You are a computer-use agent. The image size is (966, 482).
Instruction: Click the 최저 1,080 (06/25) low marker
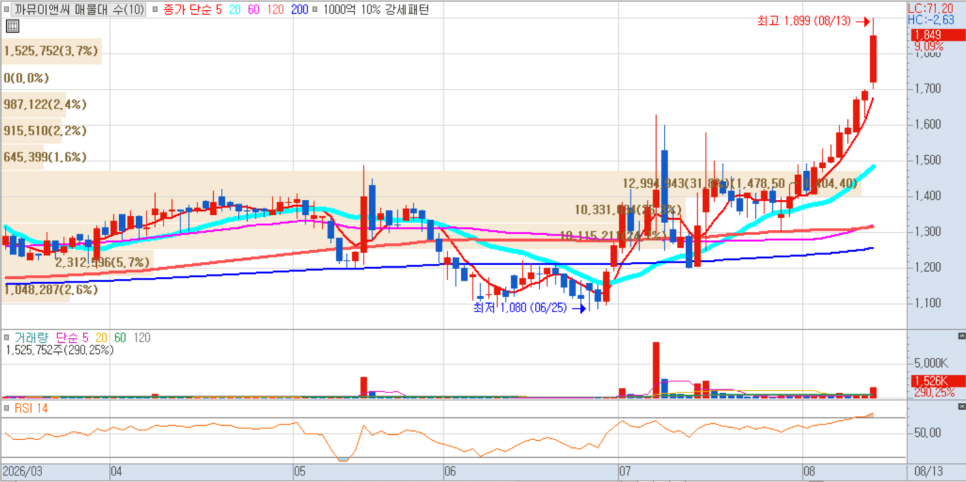(528, 308)
